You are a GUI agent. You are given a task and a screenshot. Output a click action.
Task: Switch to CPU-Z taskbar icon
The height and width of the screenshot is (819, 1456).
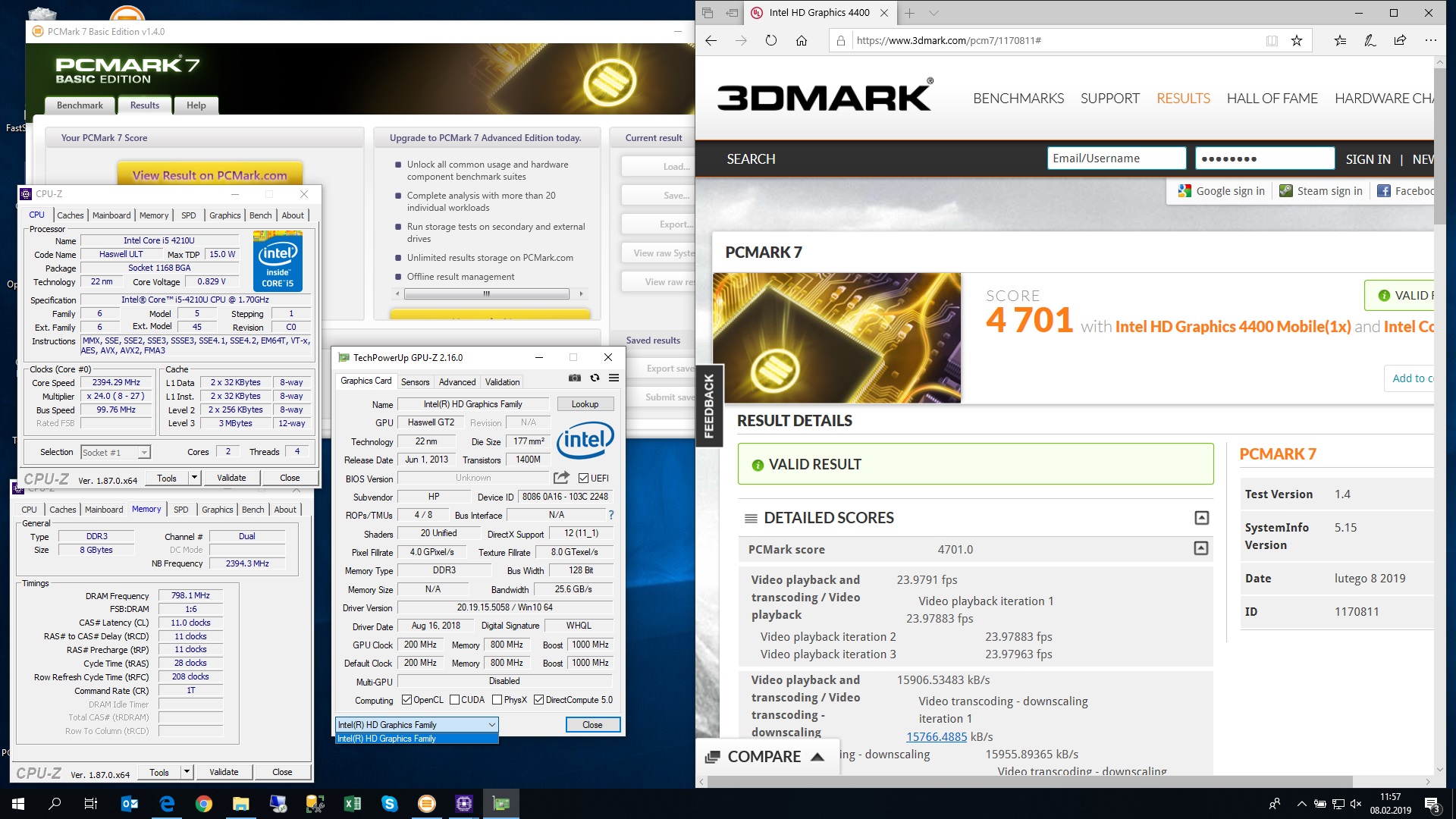coord(464,804)
